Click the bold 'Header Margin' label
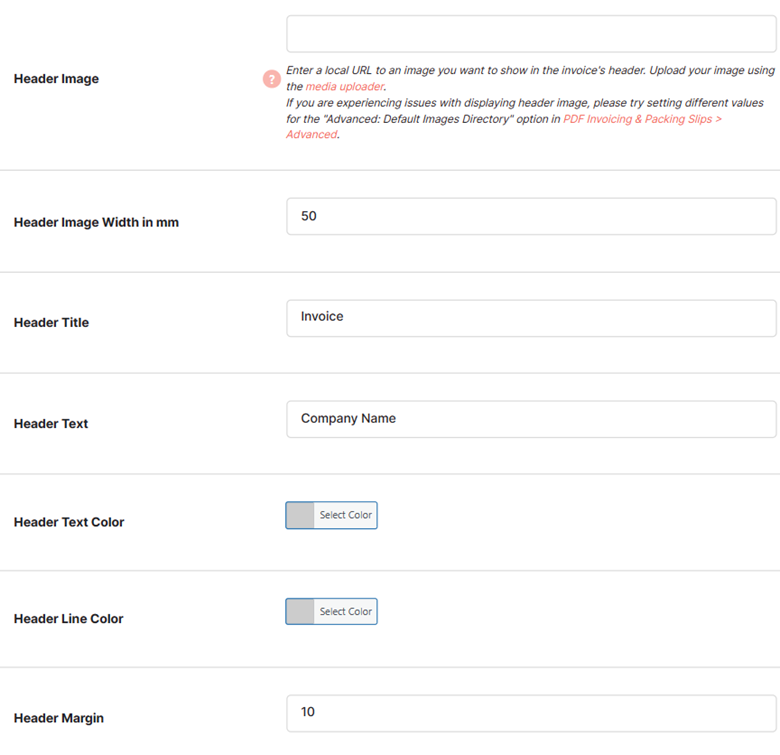 click(x=59, y=718)
